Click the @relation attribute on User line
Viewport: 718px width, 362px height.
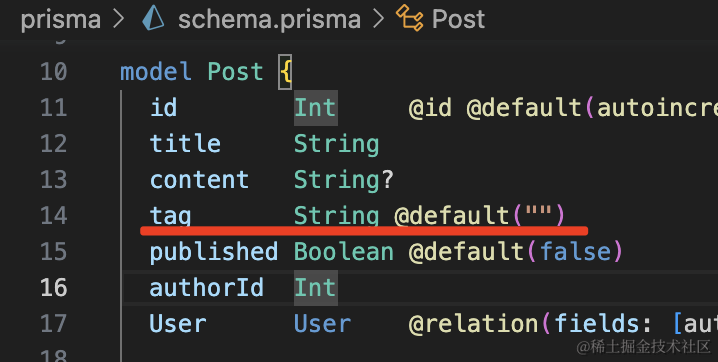[473, 324]
